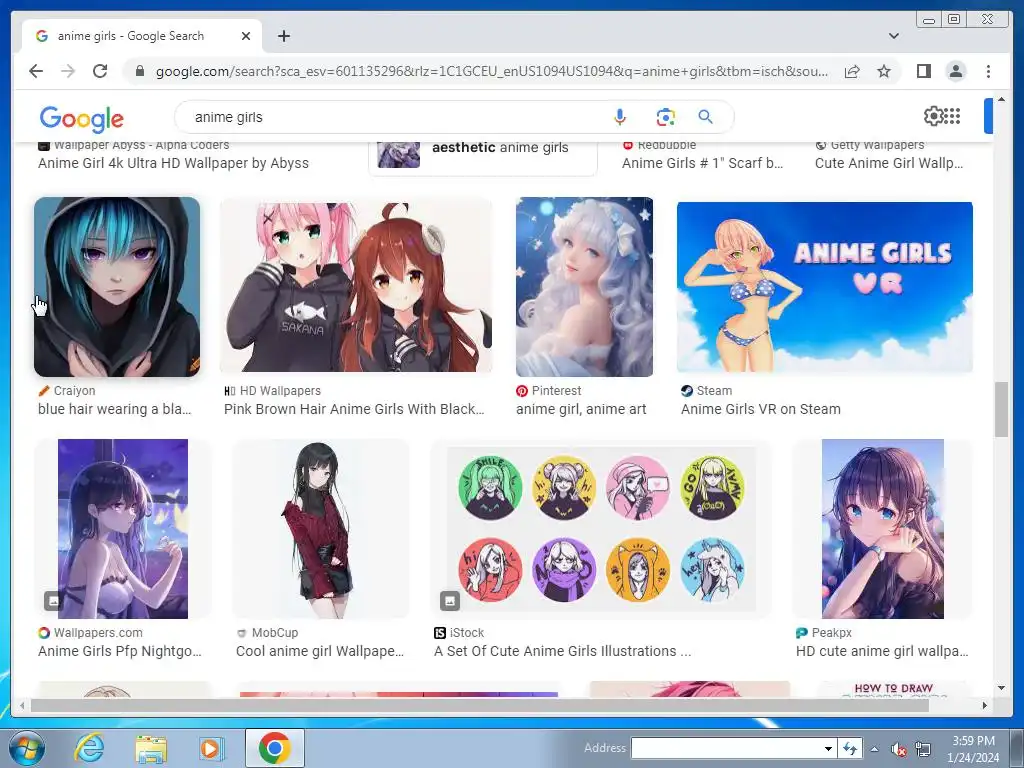
Task: Open a new tab with the plus button
Action: 283,36
